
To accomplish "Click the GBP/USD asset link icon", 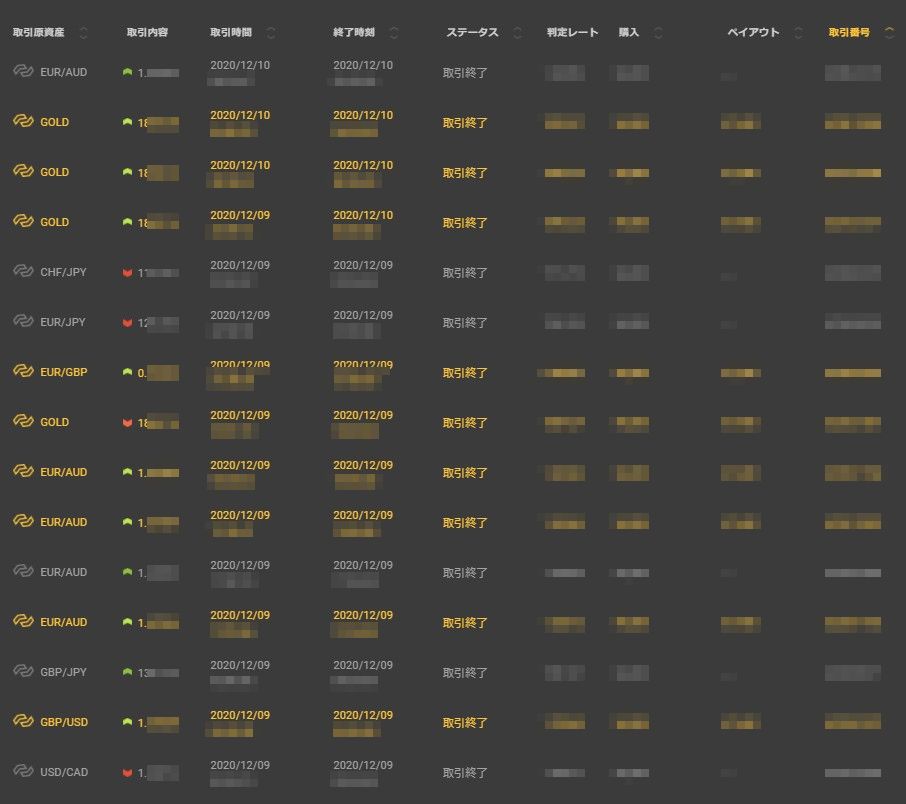I will [23, 721].
